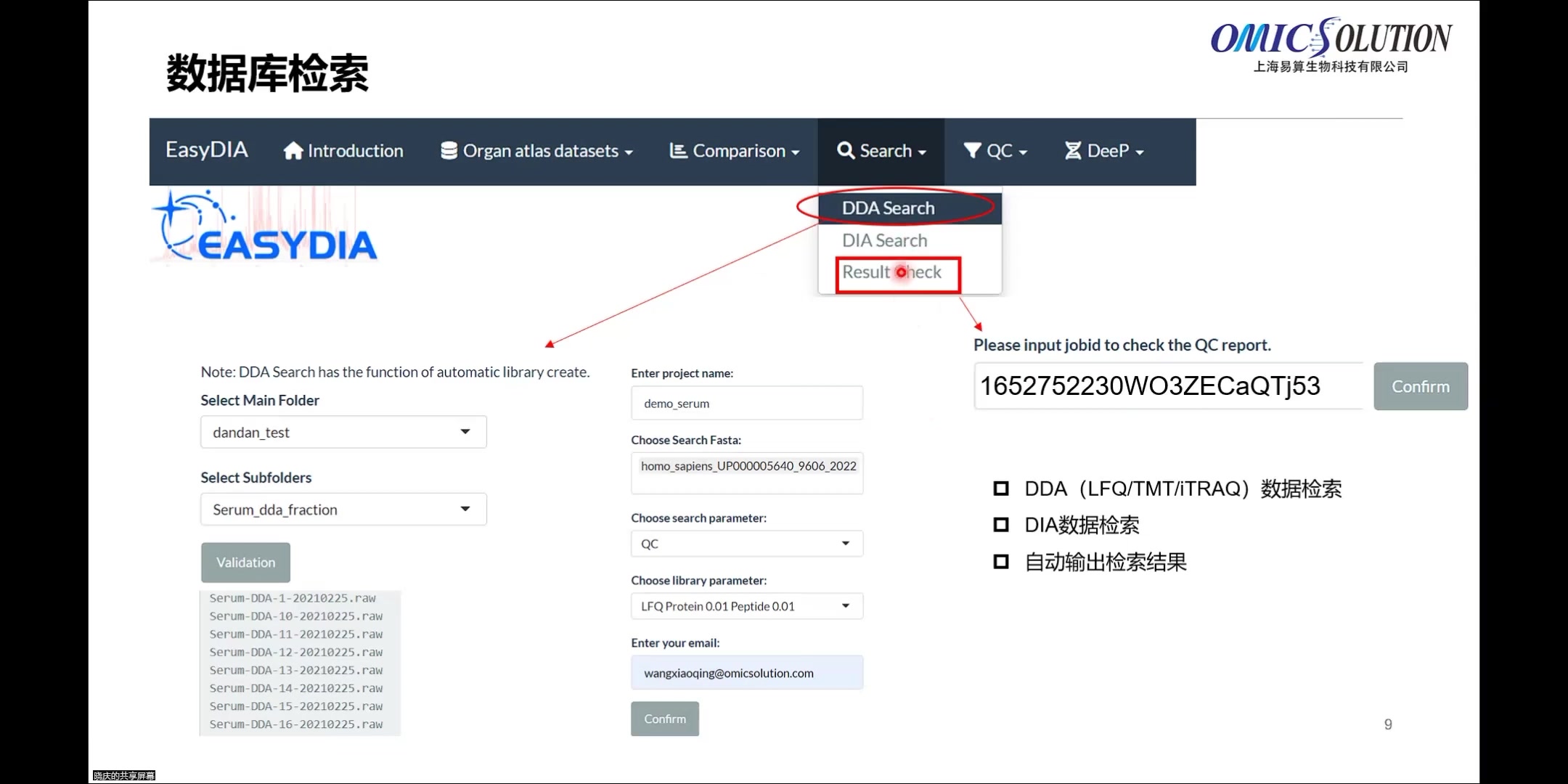Viewport: 1568px width, 784px height.
Task: Click the database icon for Organ atlas datasets
Action: tap(449, 150)
